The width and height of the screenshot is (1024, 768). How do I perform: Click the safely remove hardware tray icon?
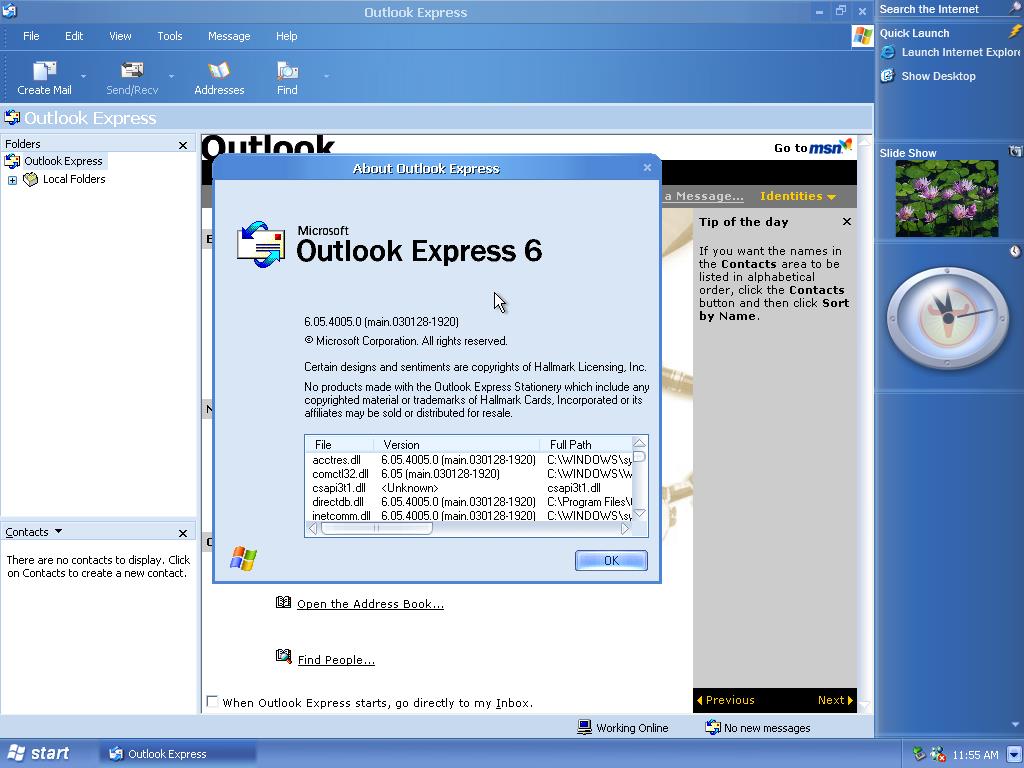click(x=919, y=754)
